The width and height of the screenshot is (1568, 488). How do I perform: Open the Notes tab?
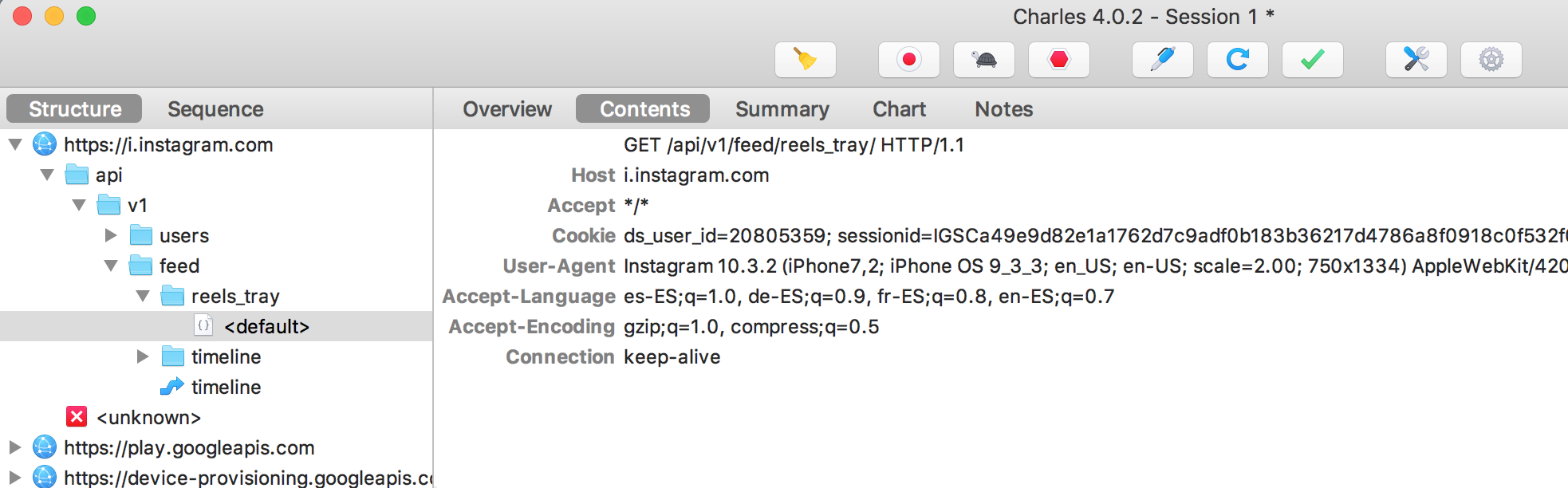pyautogui.click(x=1003, y=109)
